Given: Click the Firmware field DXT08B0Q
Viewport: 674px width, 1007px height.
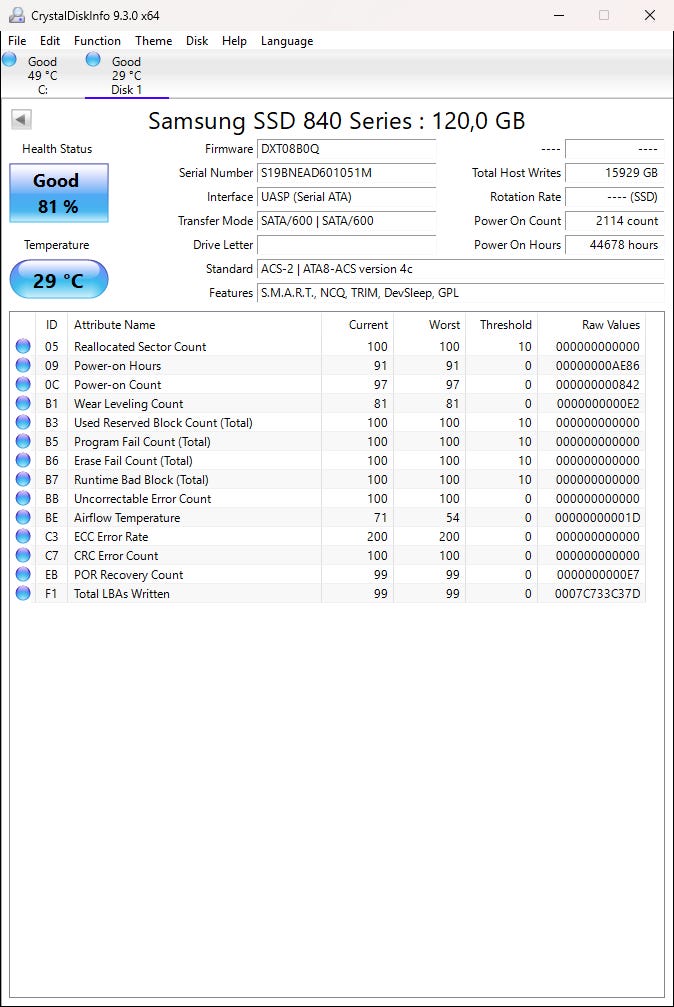Looking at the screenshot, I should [346, 149].
